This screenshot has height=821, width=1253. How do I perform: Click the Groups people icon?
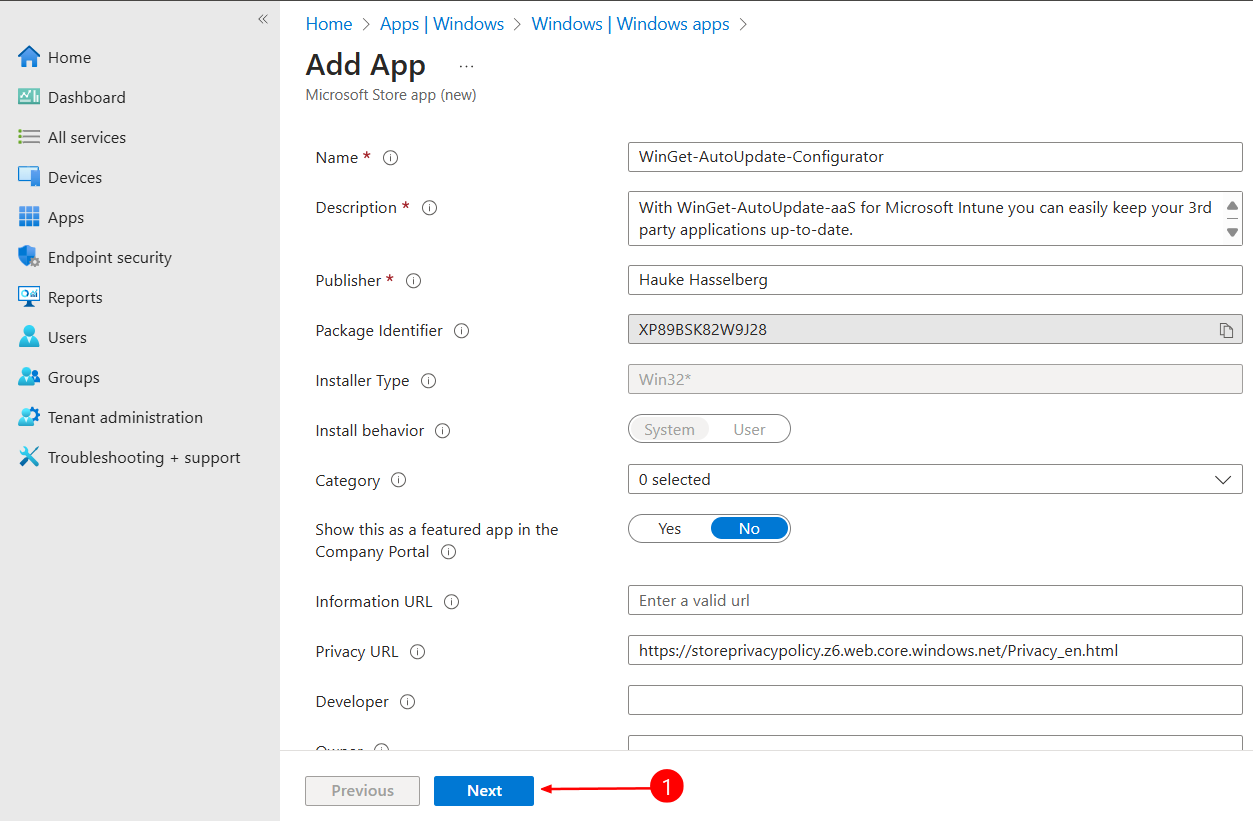tap(29, 377)
